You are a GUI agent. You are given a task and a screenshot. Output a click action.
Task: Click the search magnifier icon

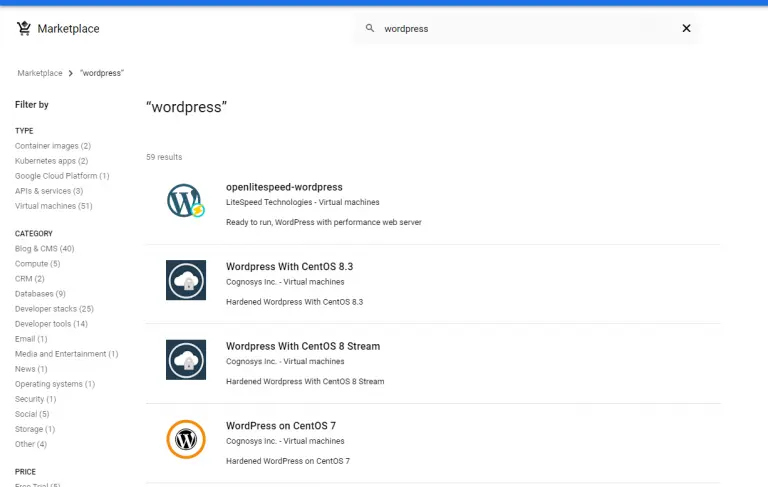370,28
